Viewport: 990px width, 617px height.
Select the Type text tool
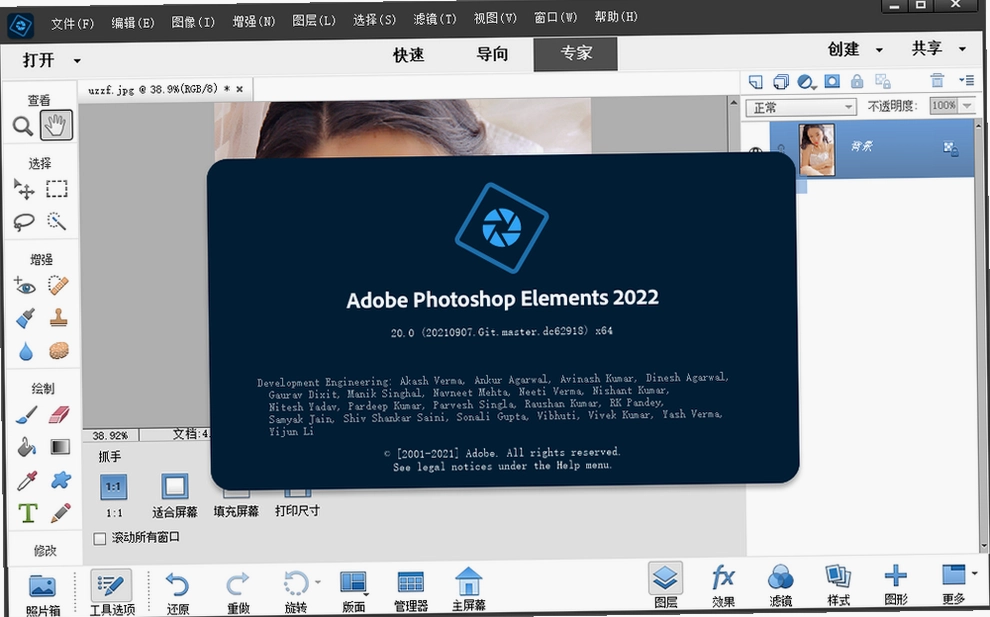28,513
